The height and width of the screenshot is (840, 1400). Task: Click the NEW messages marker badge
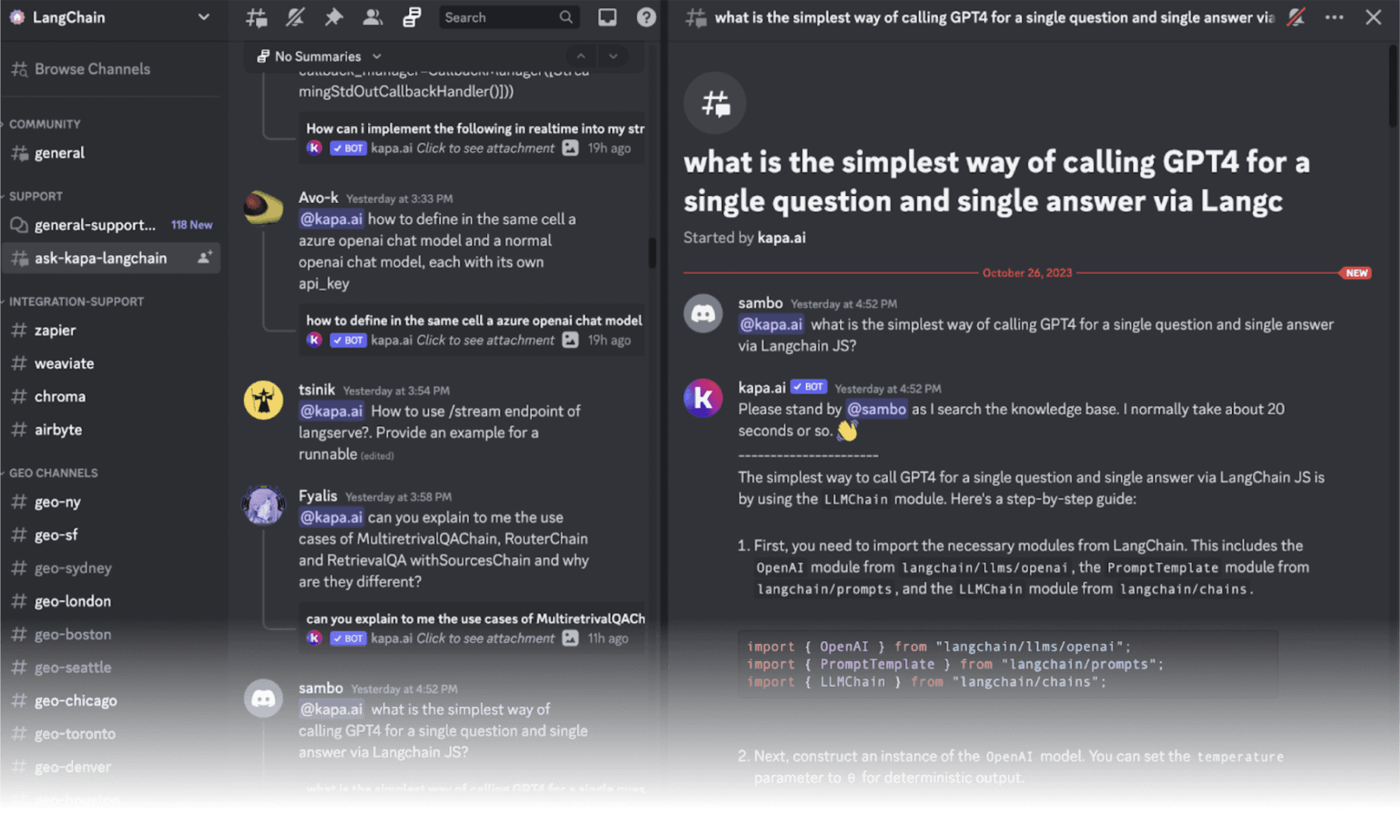point(1356,273)
